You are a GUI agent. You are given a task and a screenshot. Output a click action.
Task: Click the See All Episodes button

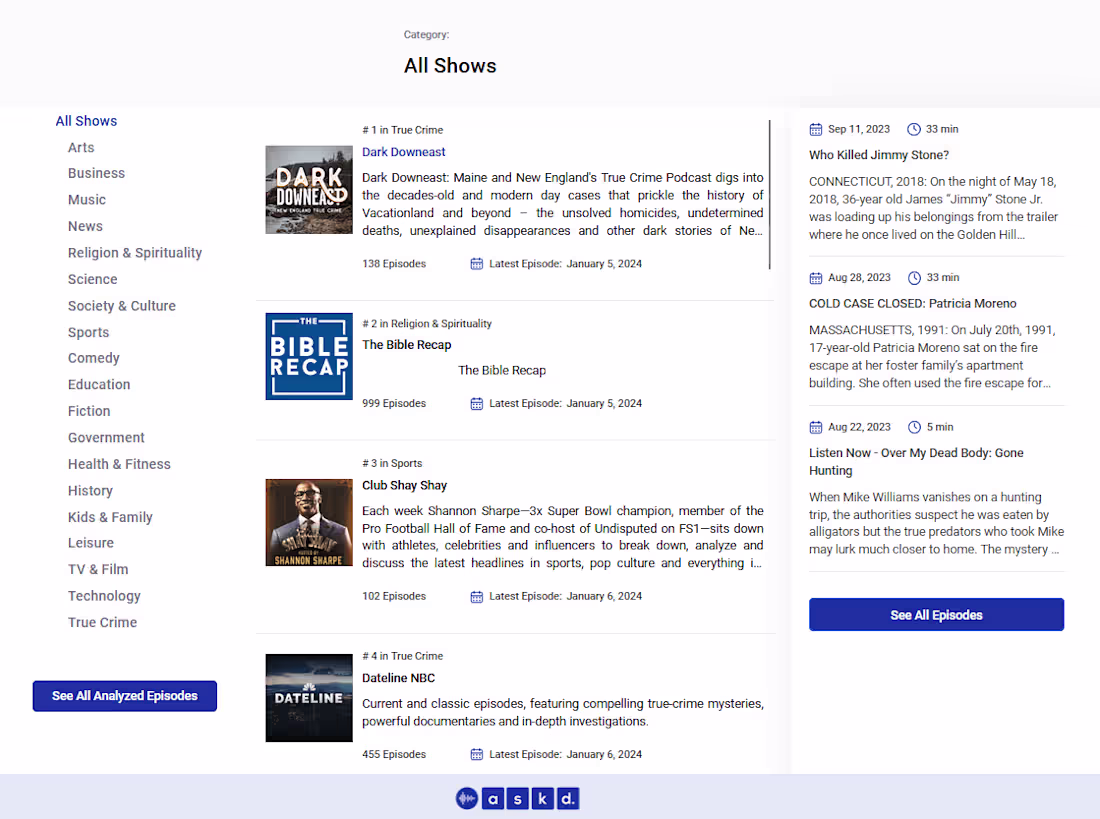click(x=936, y=614)
